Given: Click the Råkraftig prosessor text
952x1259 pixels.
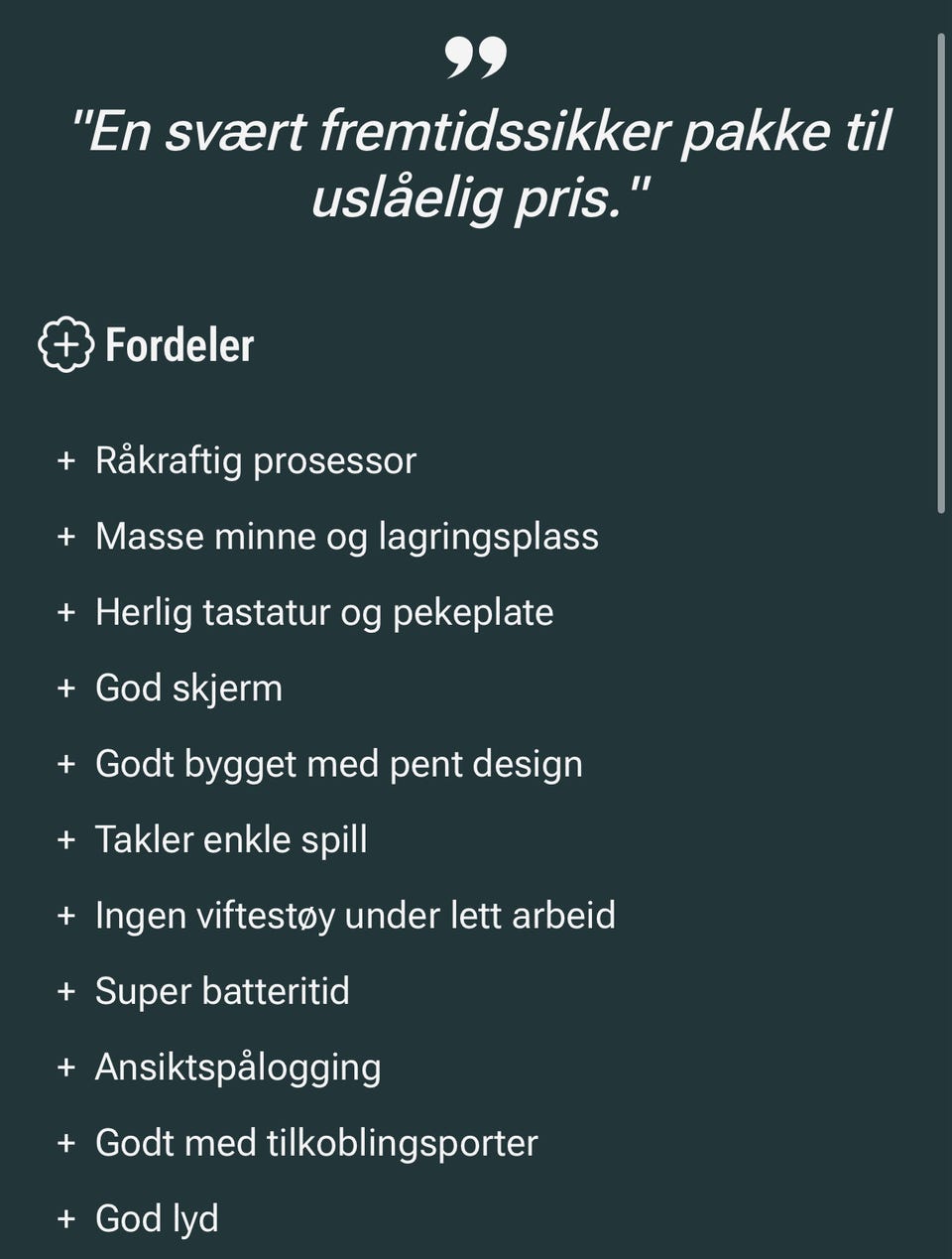Looking at the screenshot, I should point(255,461).
